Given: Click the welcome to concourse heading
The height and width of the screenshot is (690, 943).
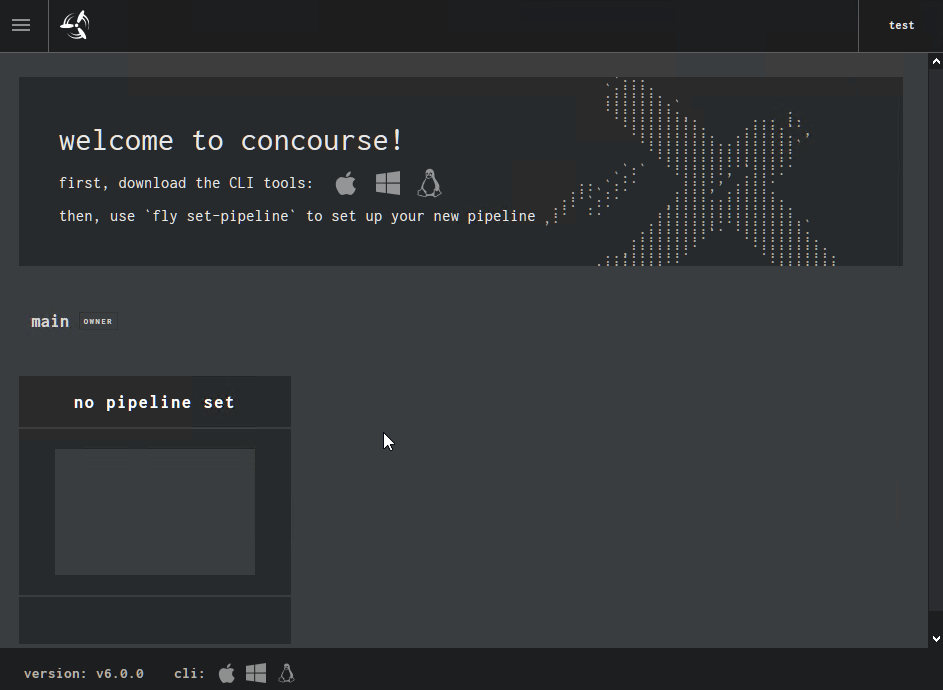Looking at the screenshot, I should (230, 141).
